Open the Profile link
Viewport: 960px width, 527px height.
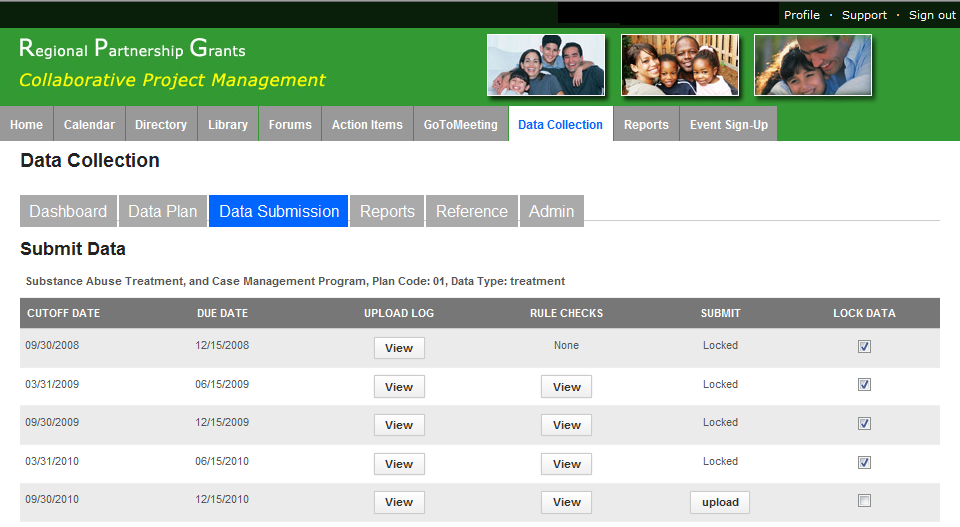(x=801, y=15)
